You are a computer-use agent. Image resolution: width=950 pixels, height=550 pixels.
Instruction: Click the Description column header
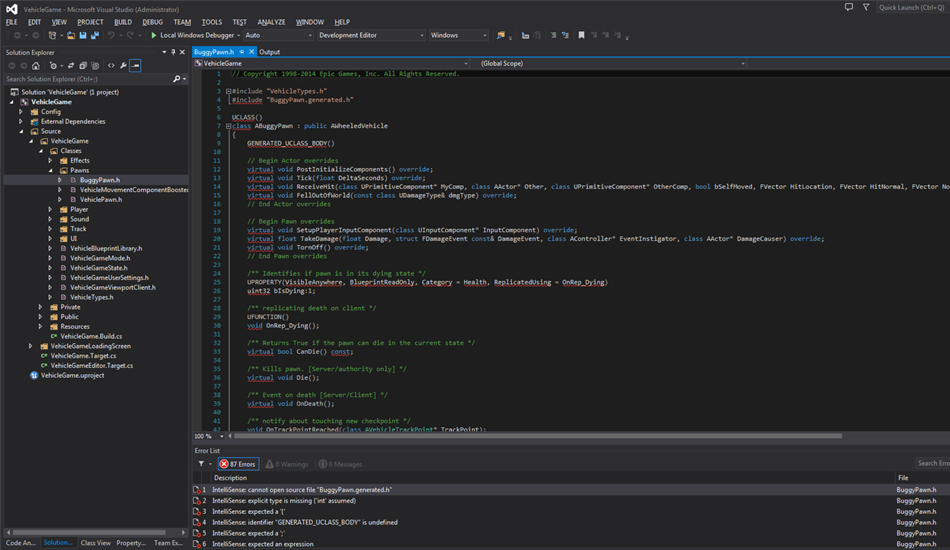(x=230, y=478)
